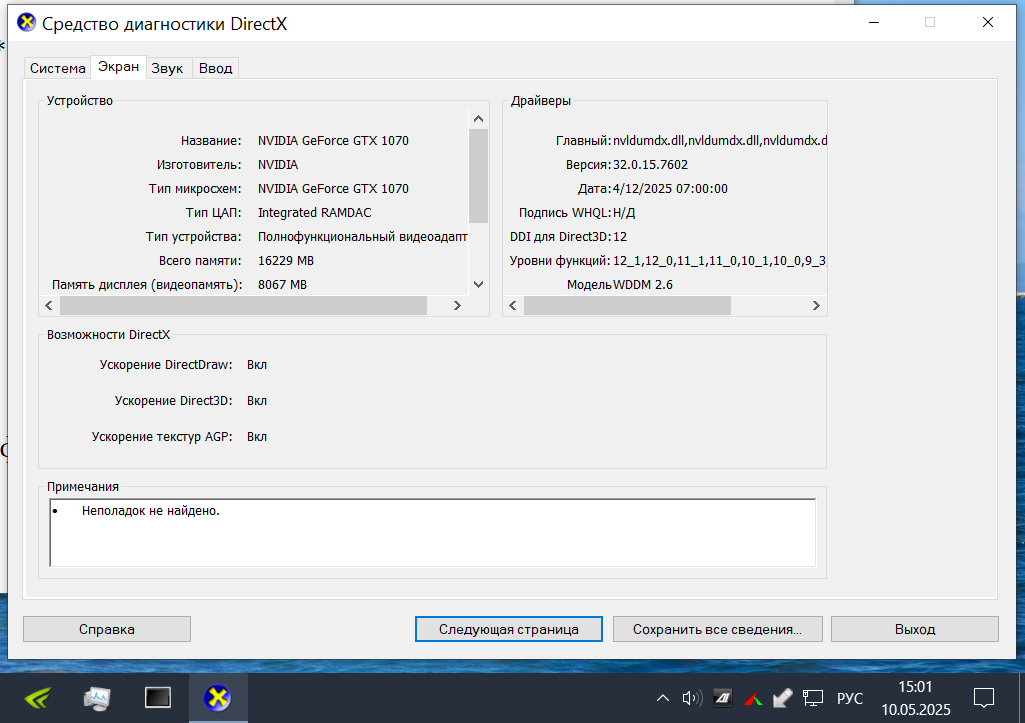Open the system monitor taskbar app
Viewport: 1025px width, 723px height.
pyautogui.click(x=97, y=698)
